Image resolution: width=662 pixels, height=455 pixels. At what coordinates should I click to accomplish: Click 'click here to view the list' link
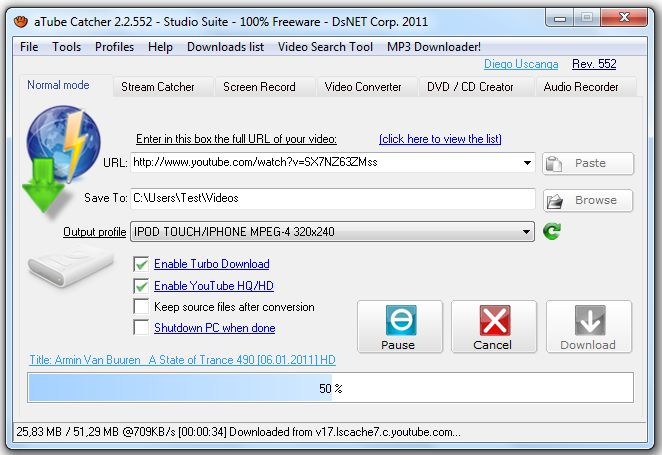pyautogui.click(x=440, y=139)
